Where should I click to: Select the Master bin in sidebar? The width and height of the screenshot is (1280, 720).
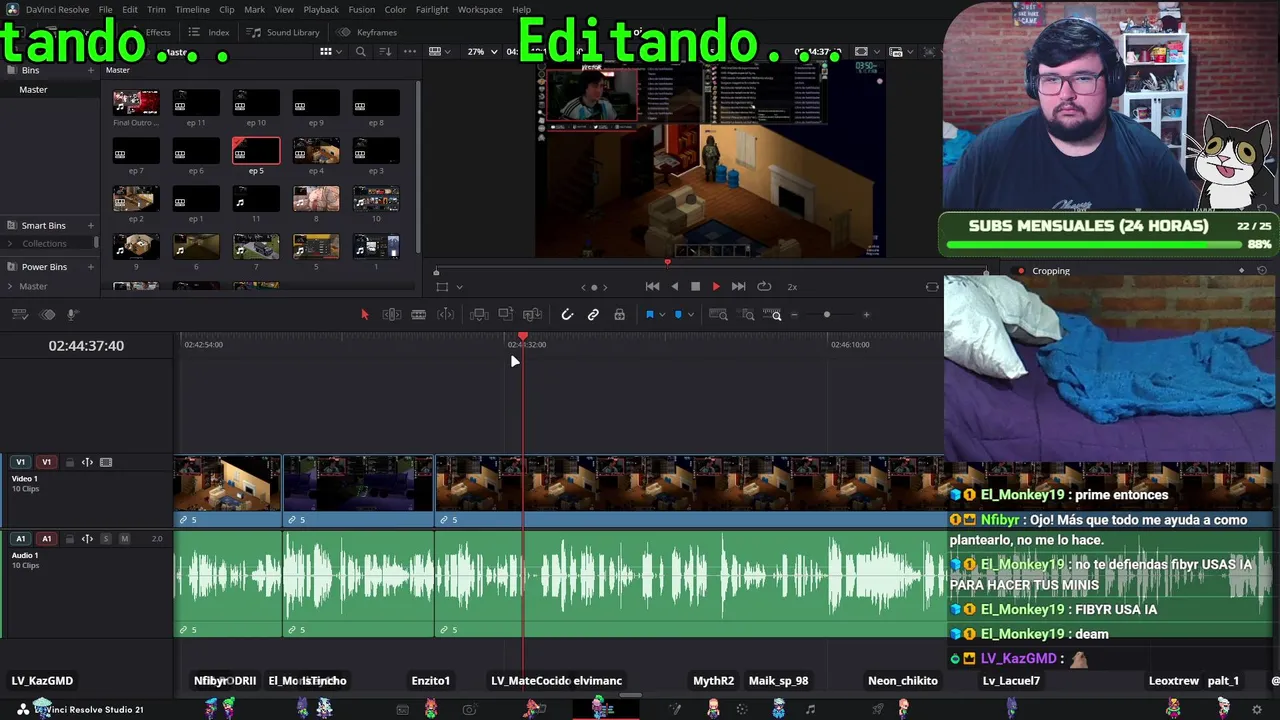50,90
